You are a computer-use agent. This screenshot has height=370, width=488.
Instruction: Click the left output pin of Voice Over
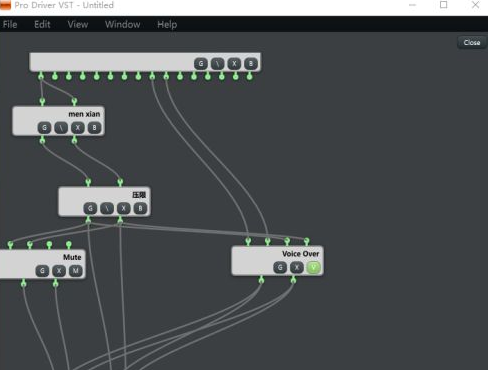(261, 280)
